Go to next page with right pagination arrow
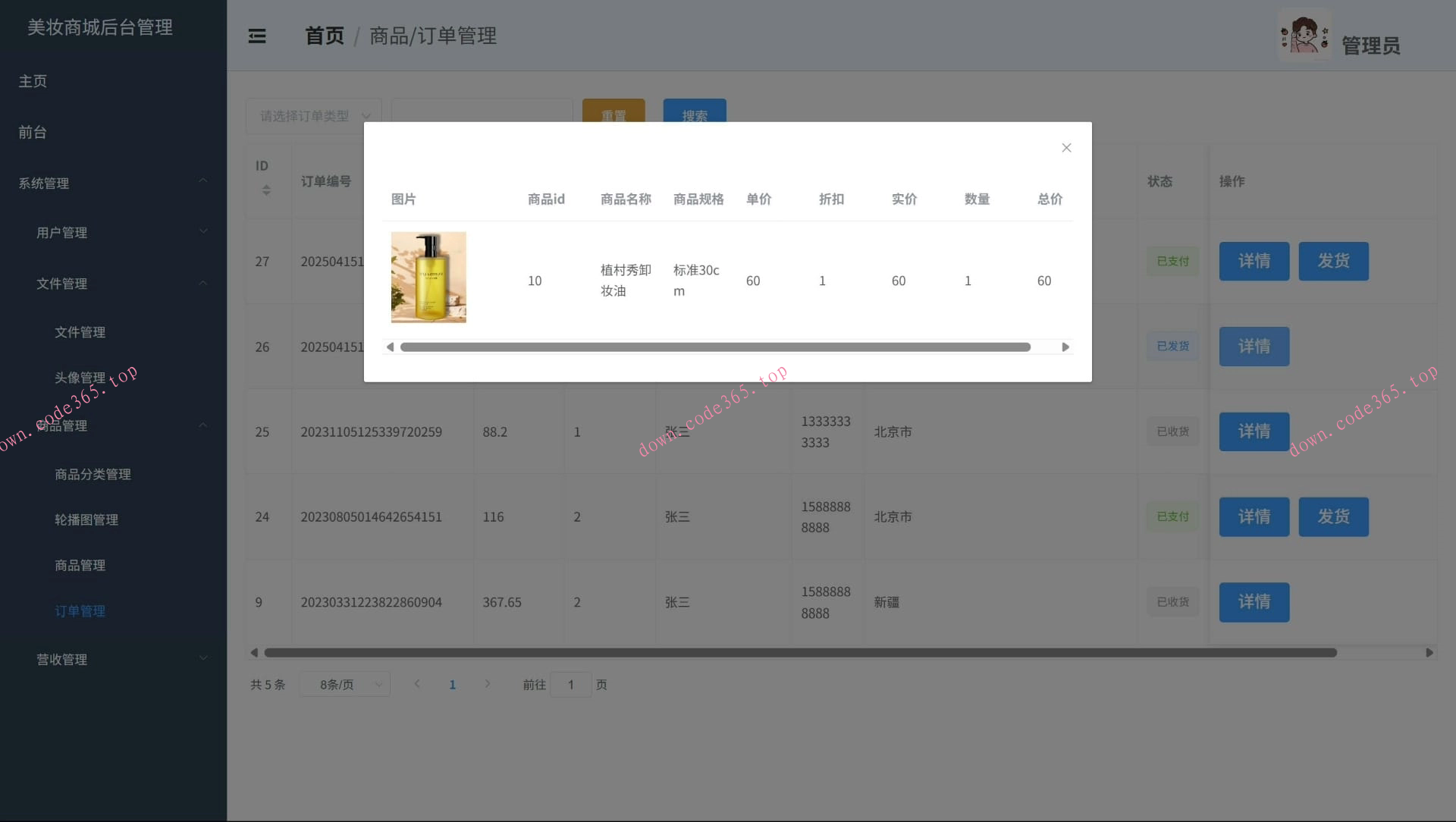This screenshot has width=1456, height=822. pyautogui.click(x=488, y=683)
